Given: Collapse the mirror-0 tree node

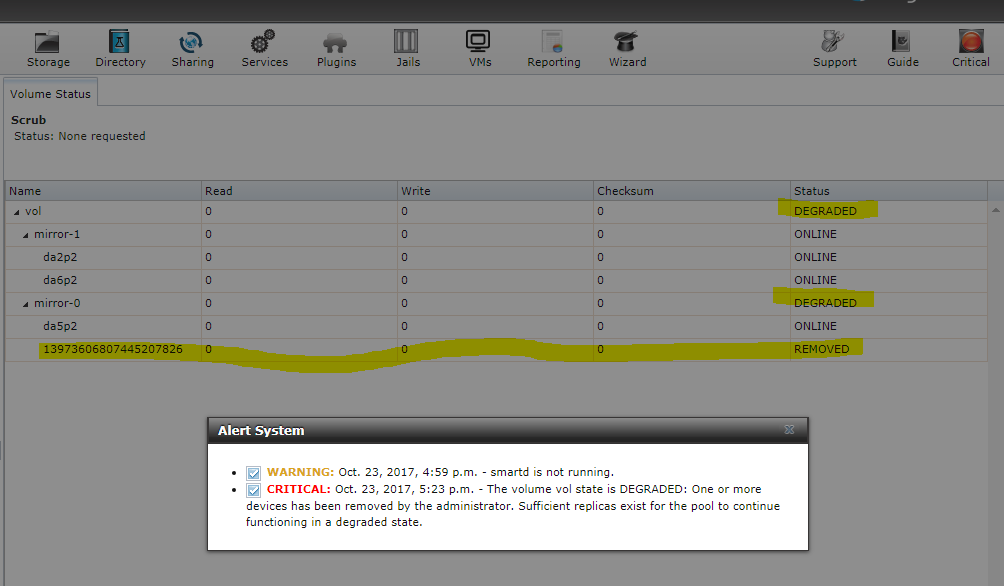Looking at the screenshot, I should [x=26, y=304].
